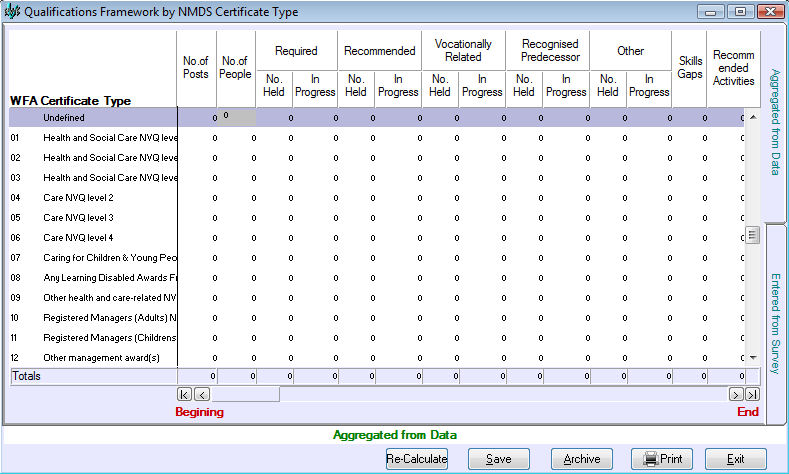Click the WFA Certificate Type header
The image size is (789, 474).
click(70, 101)
